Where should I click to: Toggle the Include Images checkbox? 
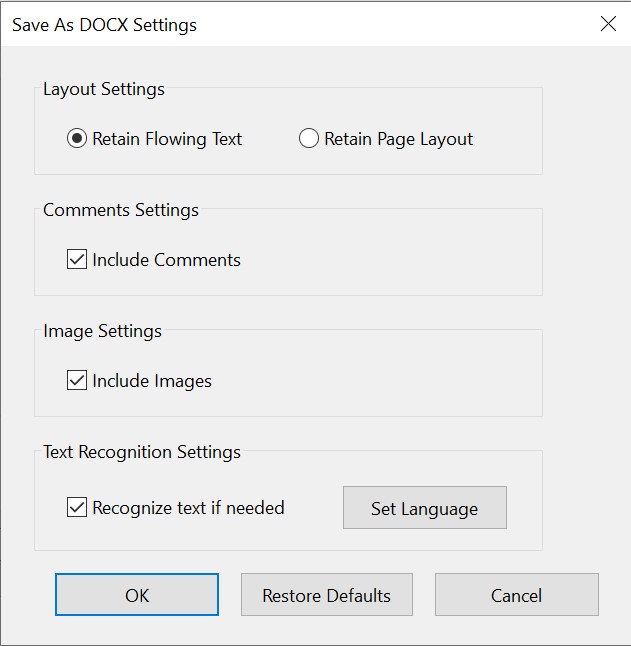(77, 381)
